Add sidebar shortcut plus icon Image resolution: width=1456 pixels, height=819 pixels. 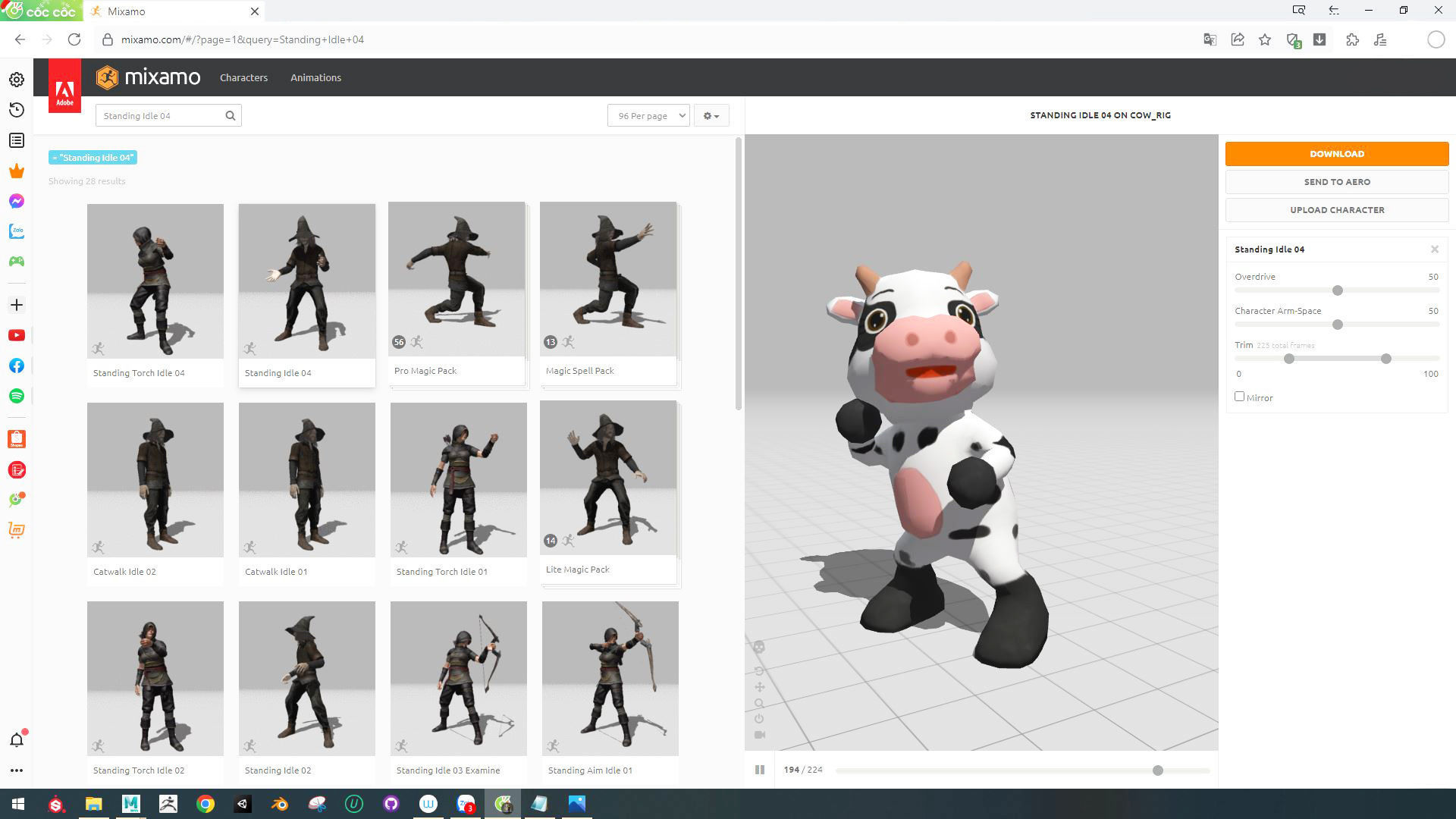tap(17, 305)
